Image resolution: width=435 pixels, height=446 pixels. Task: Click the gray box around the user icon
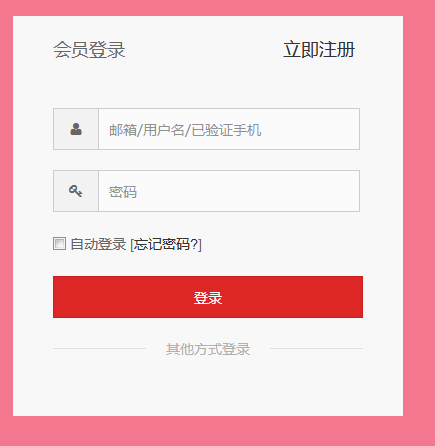(x=76, y=129)
